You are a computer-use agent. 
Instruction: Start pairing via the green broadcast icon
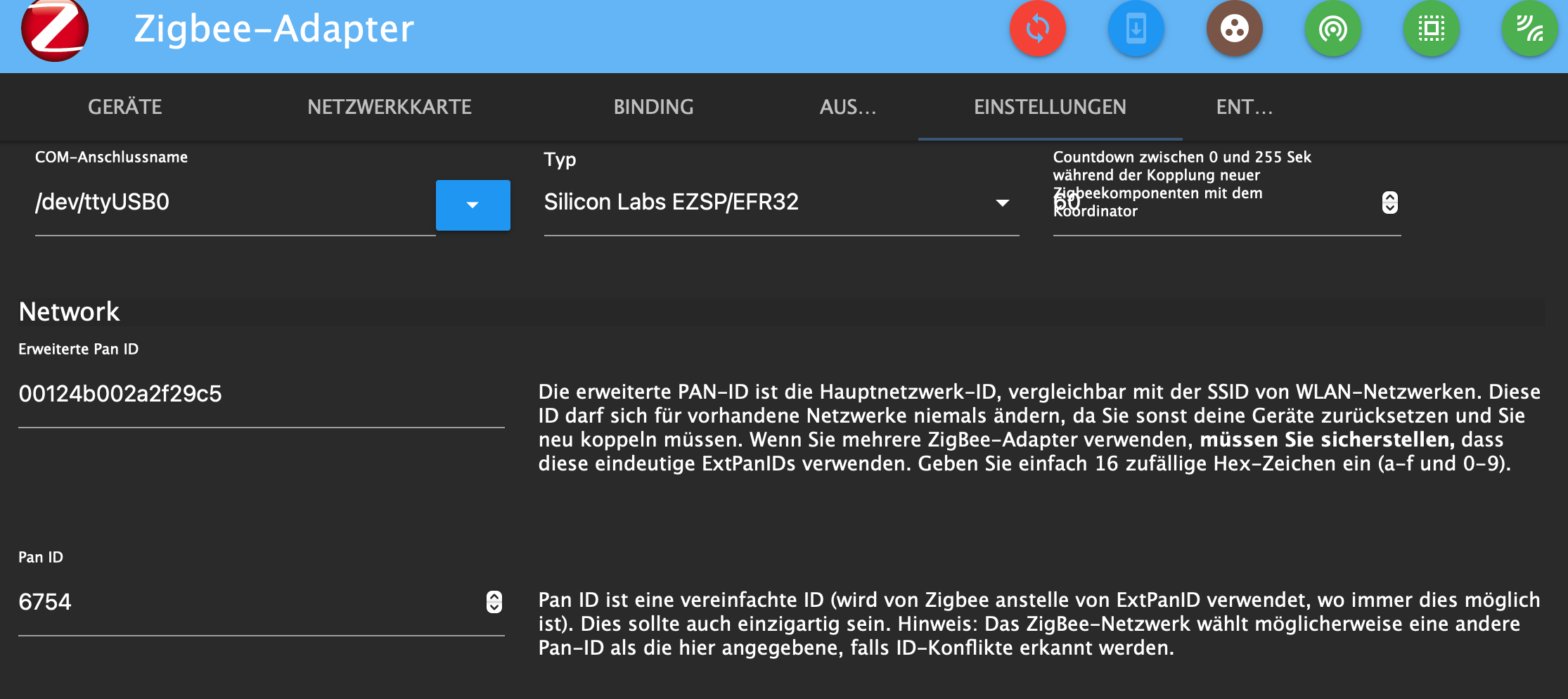tap(1332, 29)
